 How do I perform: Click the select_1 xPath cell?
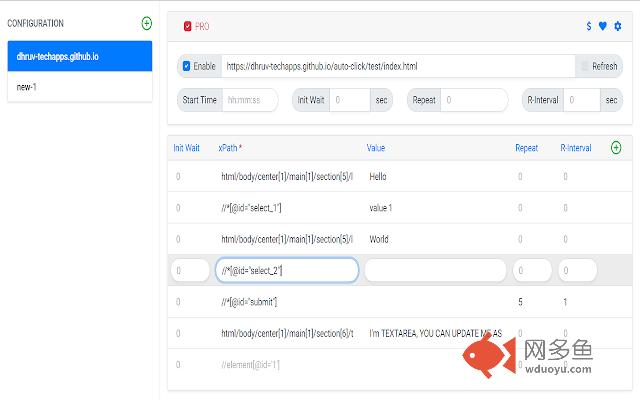click(x=251, y=208)
